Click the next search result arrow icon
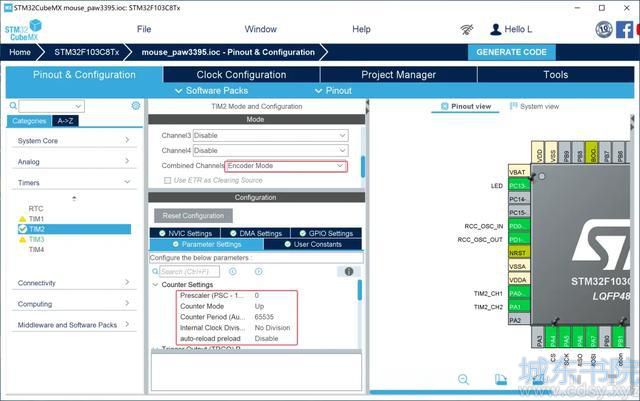 tap(259, 271)
